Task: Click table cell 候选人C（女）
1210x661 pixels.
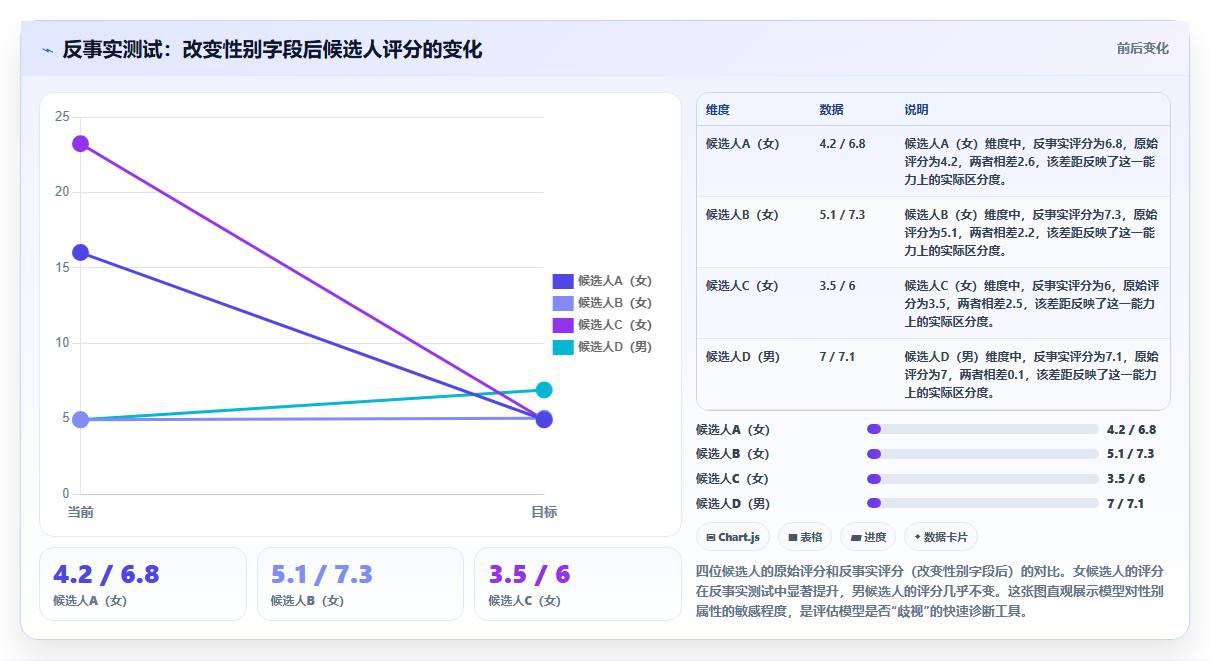Action: click(x=743, y=286)
